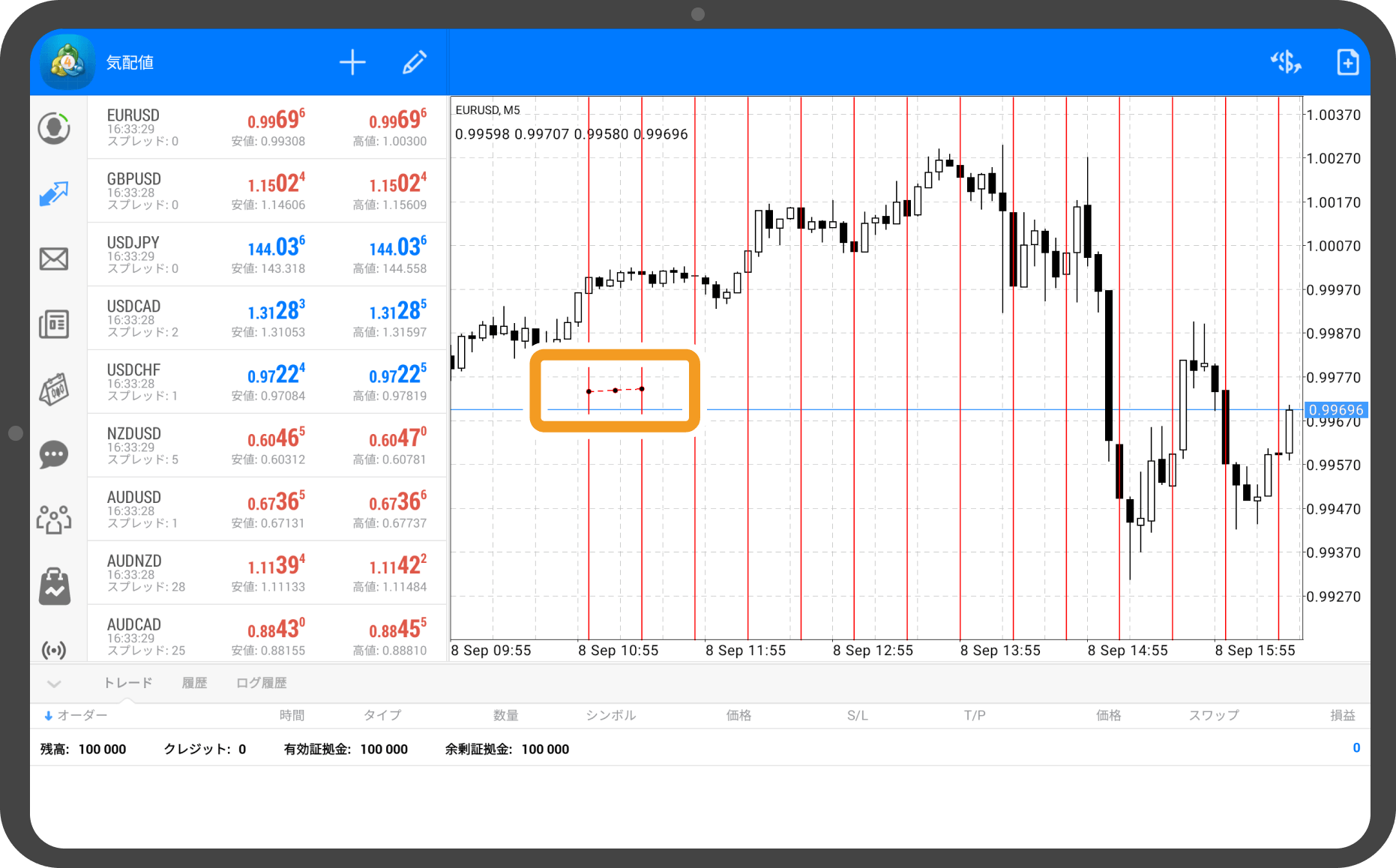Tap the 0.99696 current price label
This screenshot has width=1396, height=868.
(1336, 410)
